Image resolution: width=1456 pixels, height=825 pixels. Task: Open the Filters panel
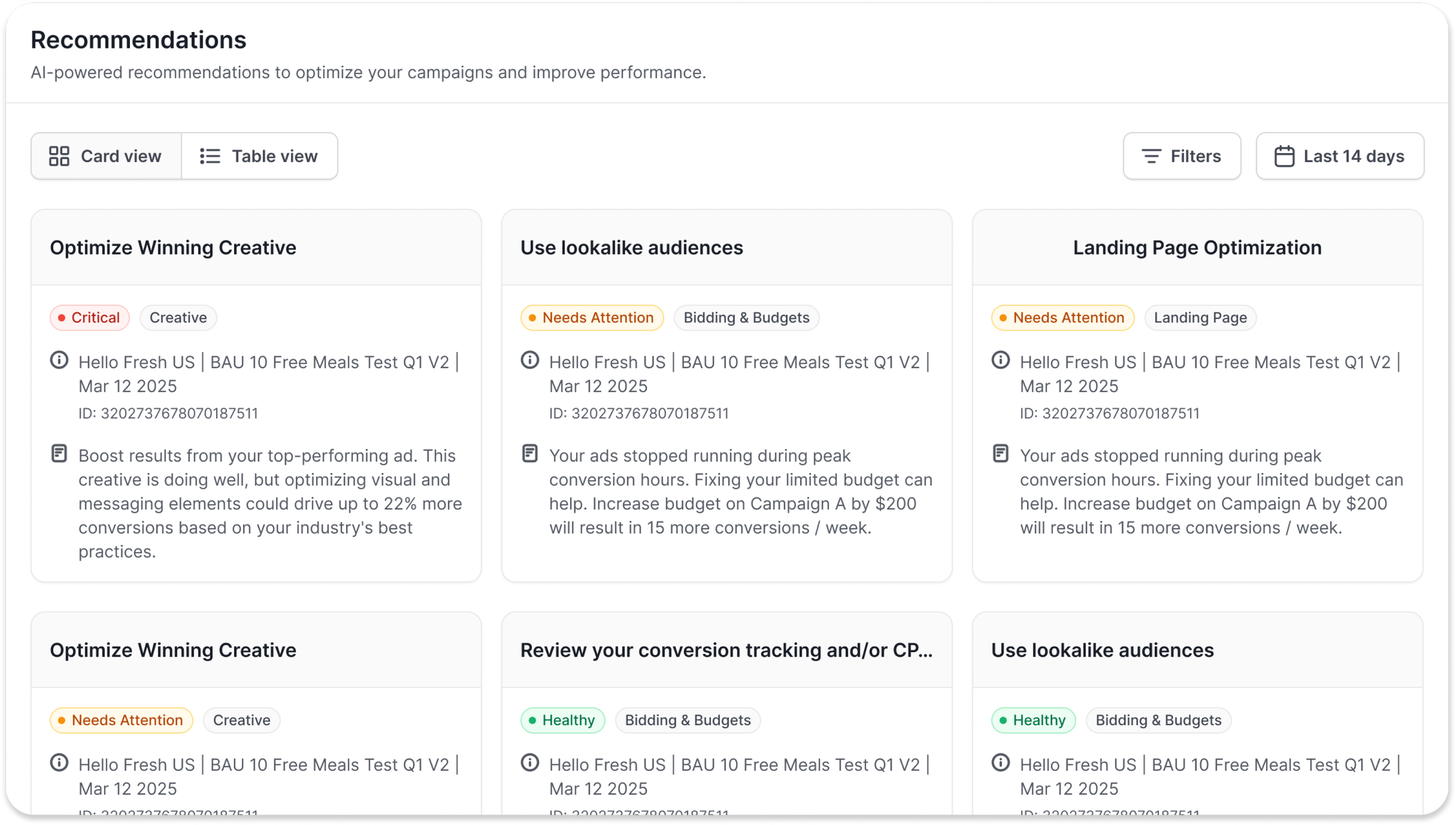1181,156
